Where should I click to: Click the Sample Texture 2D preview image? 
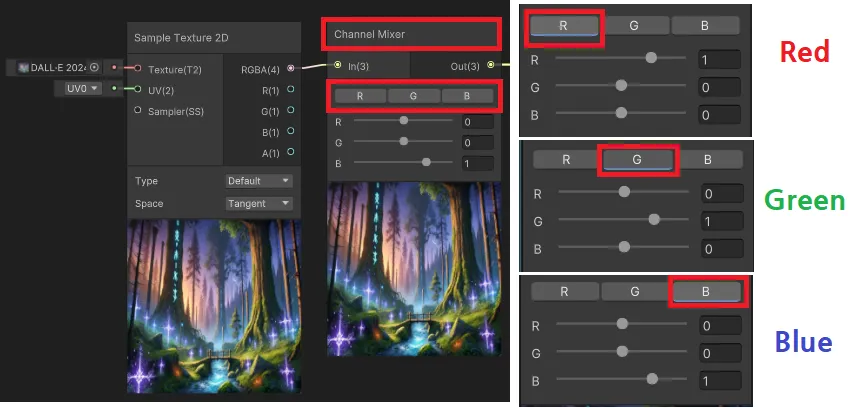click(214, 306)
